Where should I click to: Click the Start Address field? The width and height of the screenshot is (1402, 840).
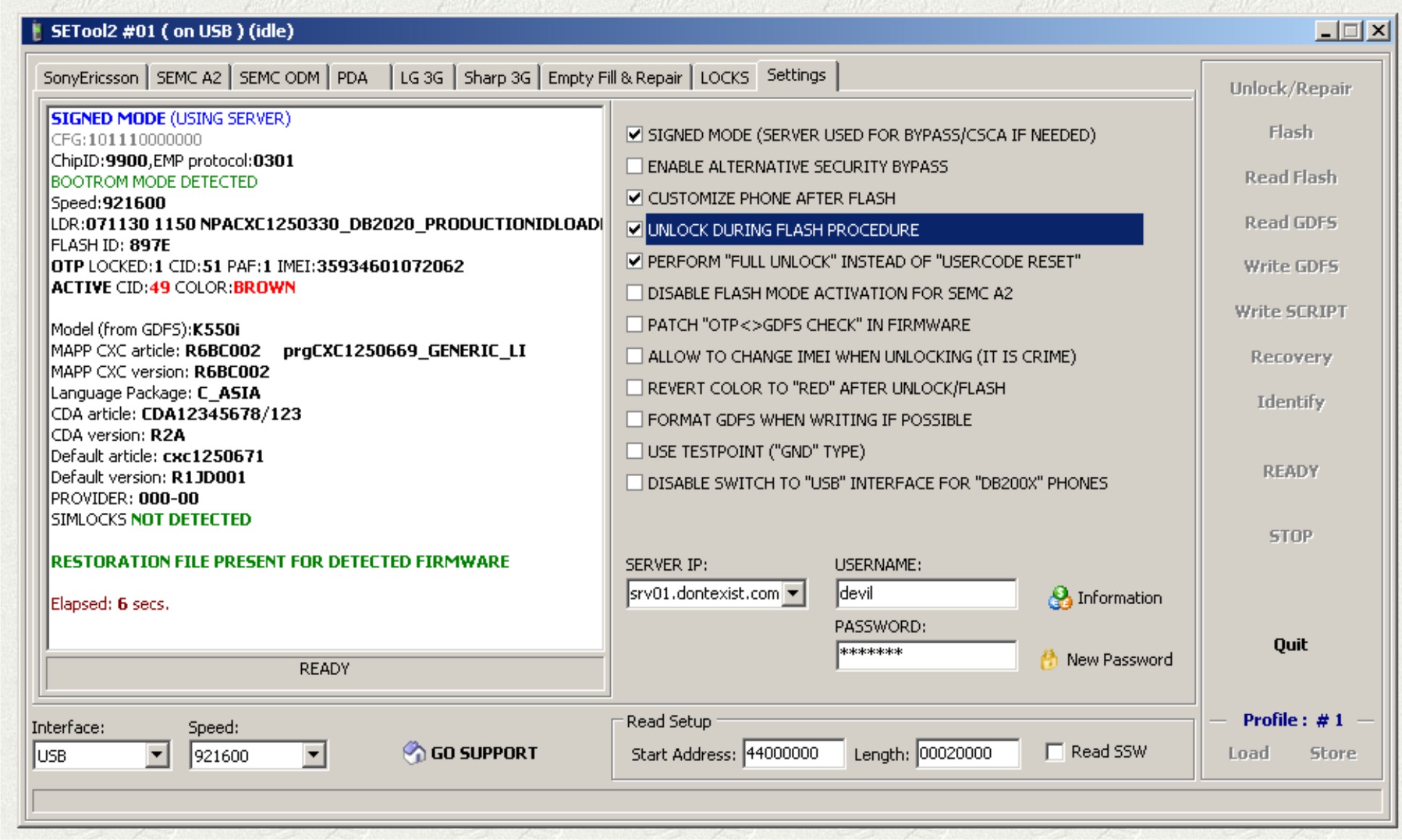(793, 753)
